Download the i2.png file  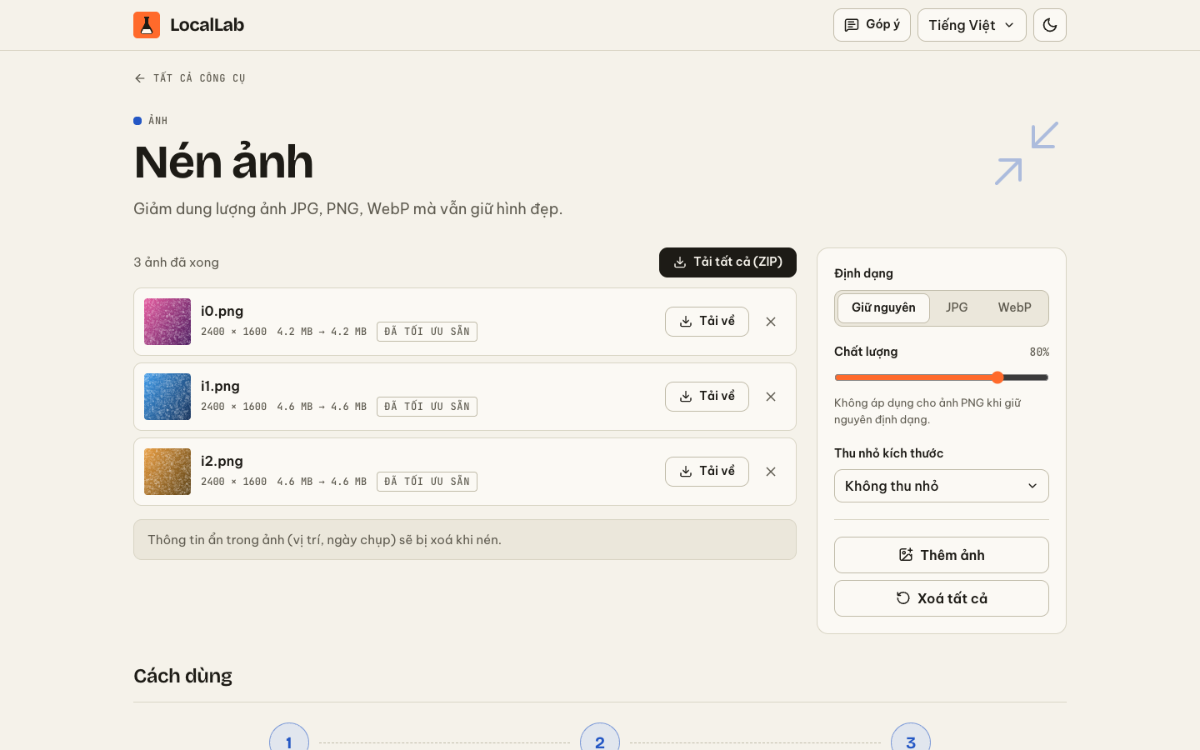coord(707,472)
